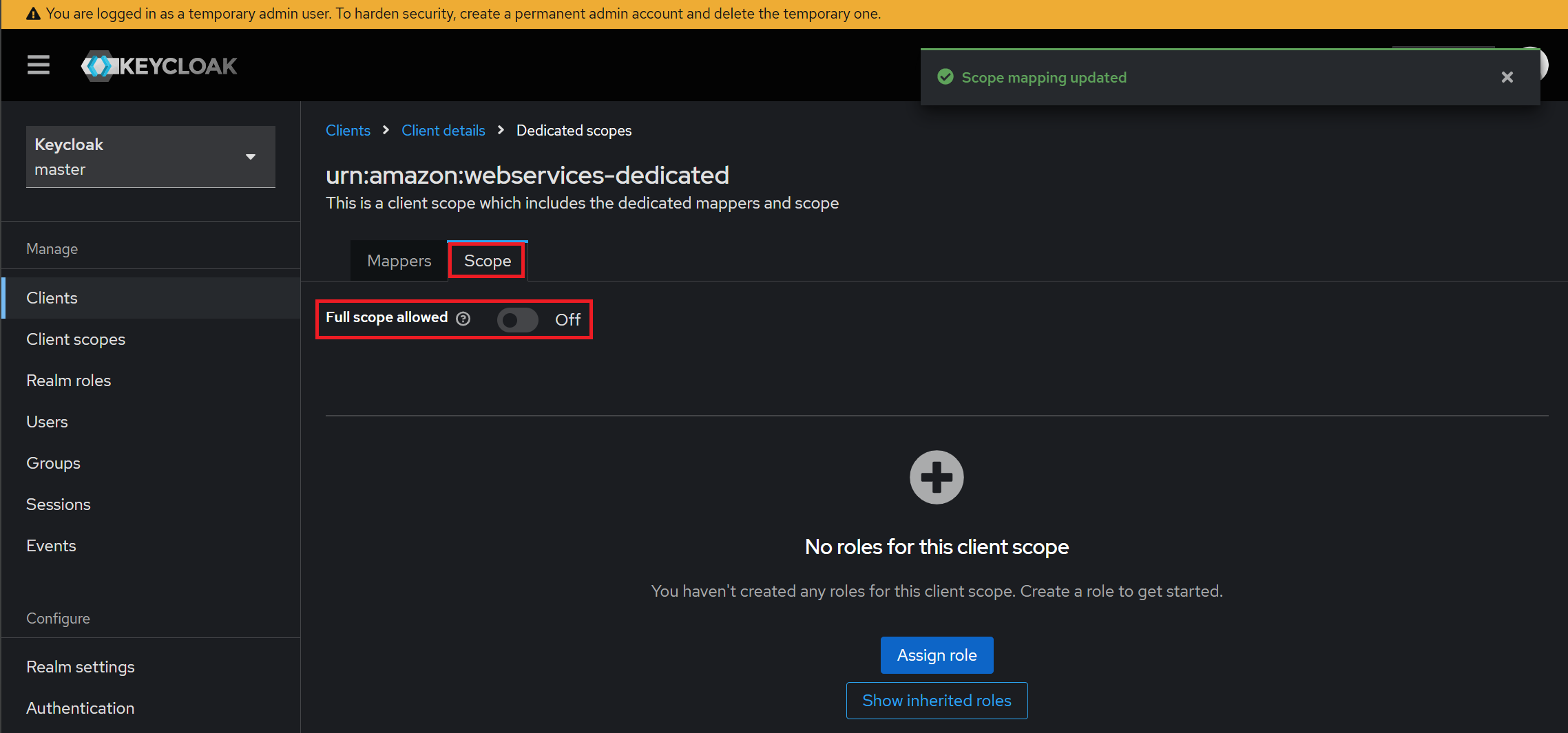Click the Assign role button

pyautogui.click(x=937, y=655)
